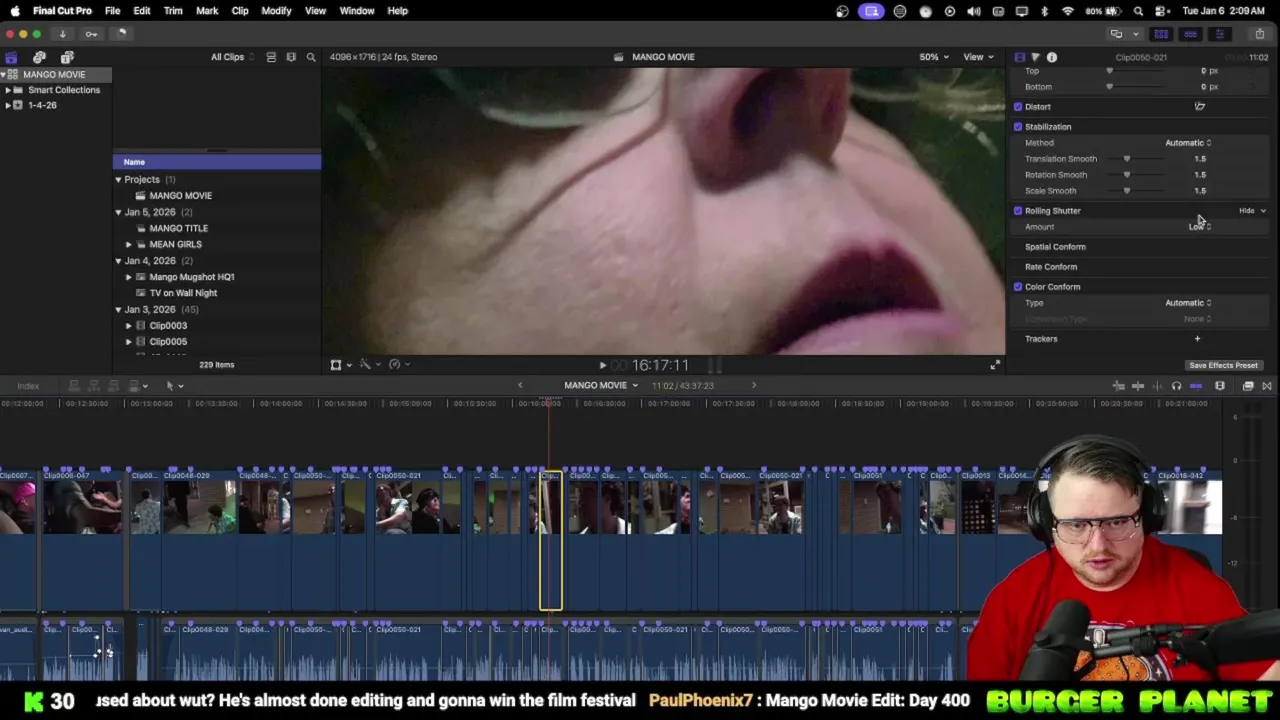Disable the Stabilization checkbox
The image size is (1280, 720).
click(1018, 127)
